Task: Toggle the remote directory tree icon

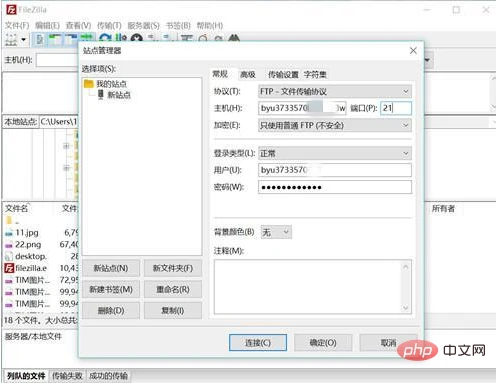Action: click(x=71, y=40)
